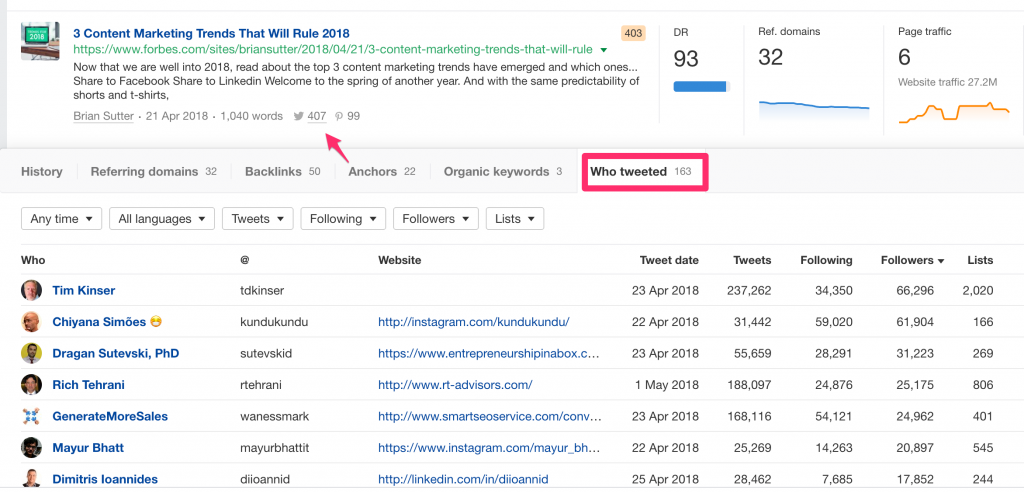1024x493 pixels.
Task: Open linkedin.com/in/diioannid website link
Action: pos(463,479)
